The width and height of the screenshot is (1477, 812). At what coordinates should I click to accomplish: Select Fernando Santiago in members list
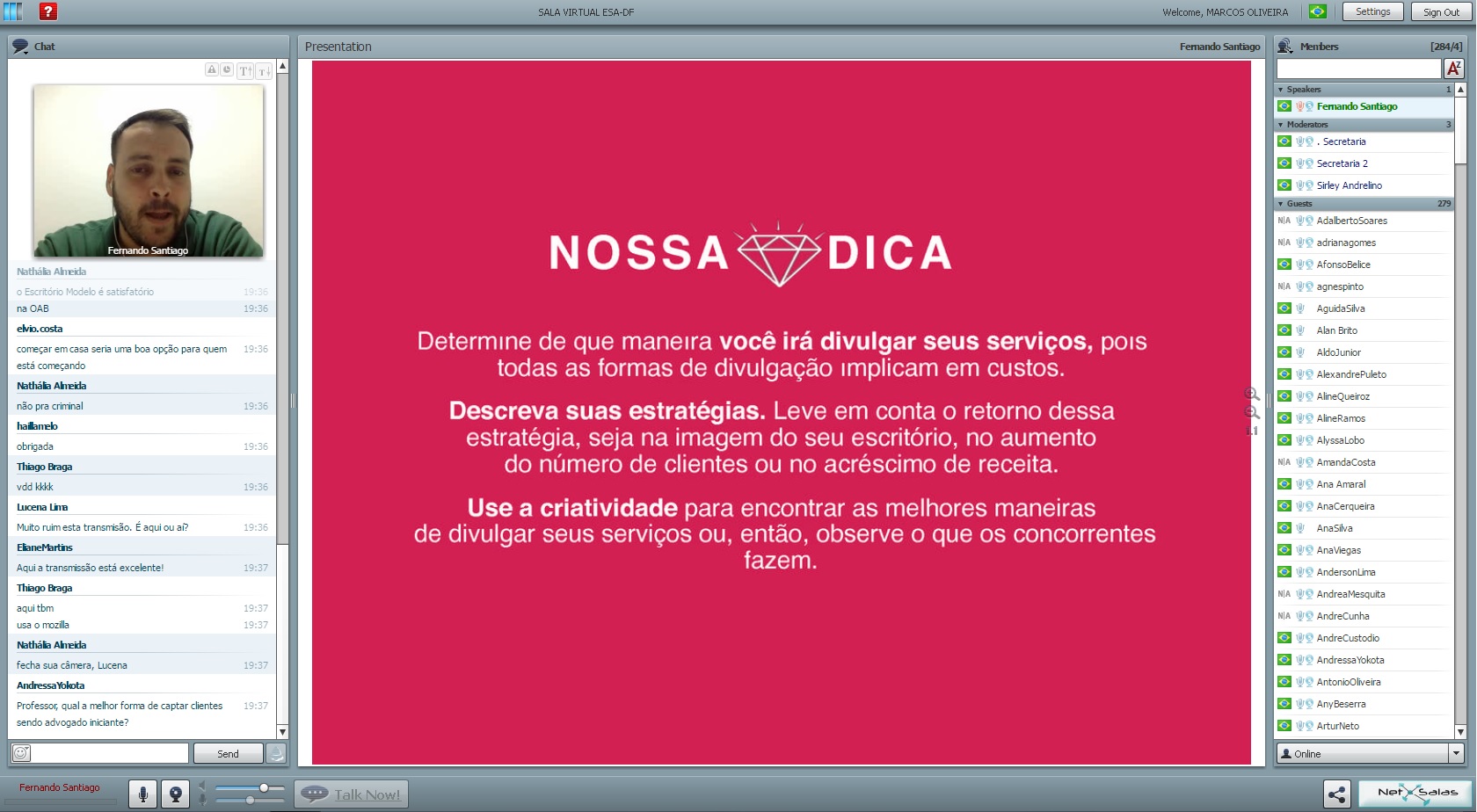(x=1357, y=106)
